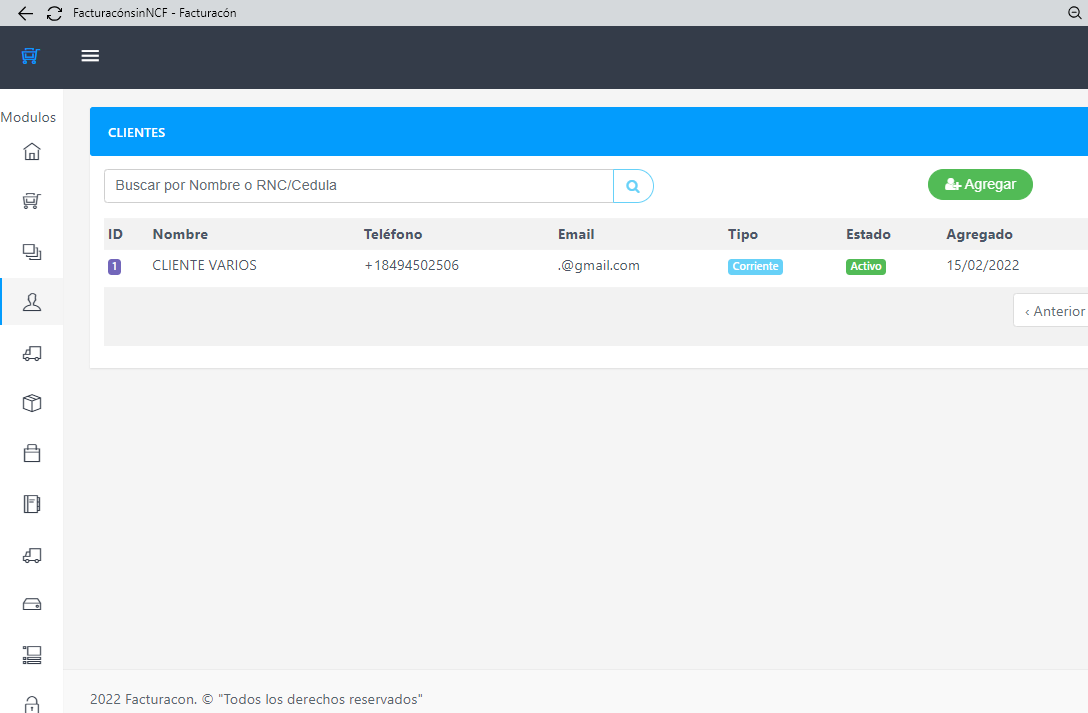The height and width of the screenshot is (713, 1088).
Task: Click the Tipo column header
Action: pos(742,234)
